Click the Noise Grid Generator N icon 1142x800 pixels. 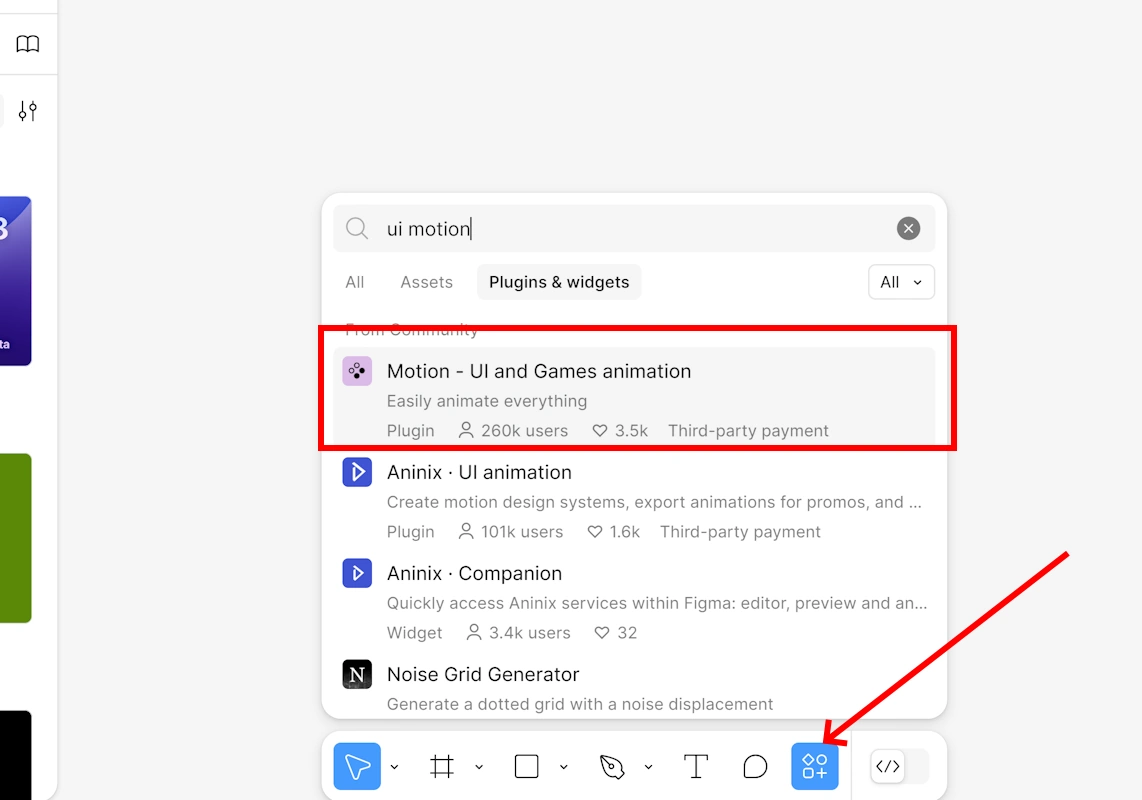pos(357,675)
